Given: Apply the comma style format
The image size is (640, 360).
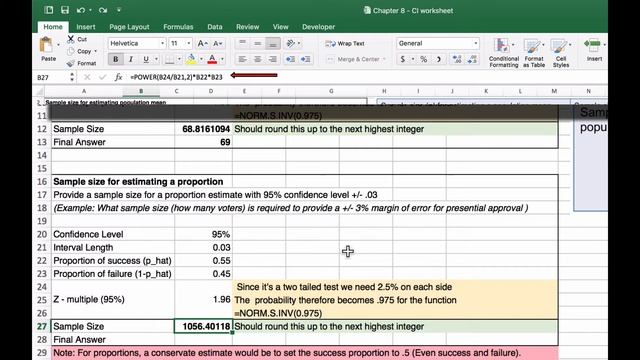Looking at the screenshot, I should 439,59.
